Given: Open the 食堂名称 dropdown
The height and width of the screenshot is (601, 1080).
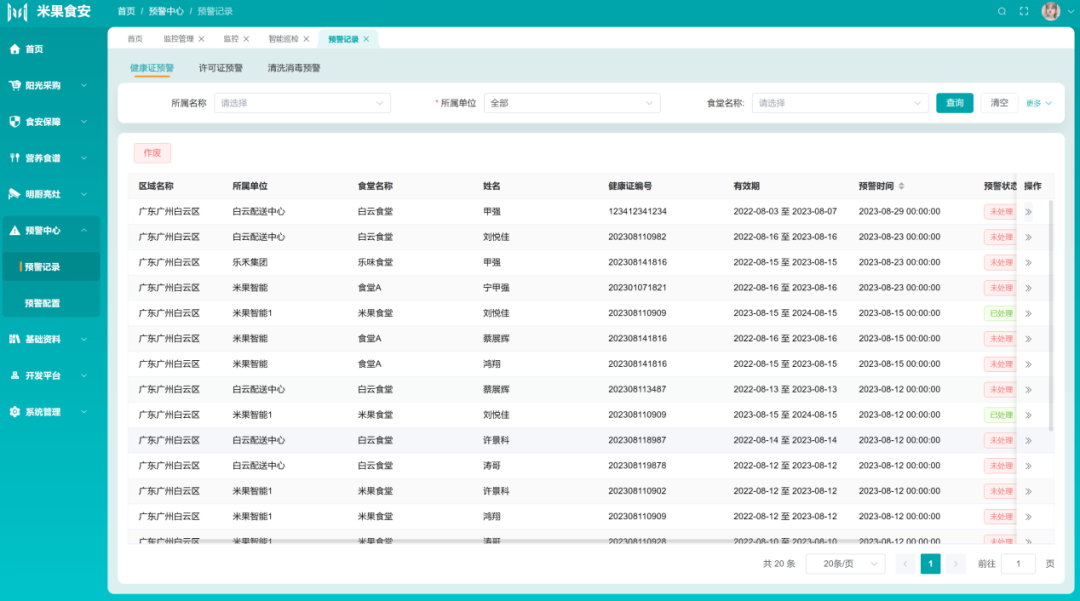Looking at the screenshot, I should tap(840, 103).
